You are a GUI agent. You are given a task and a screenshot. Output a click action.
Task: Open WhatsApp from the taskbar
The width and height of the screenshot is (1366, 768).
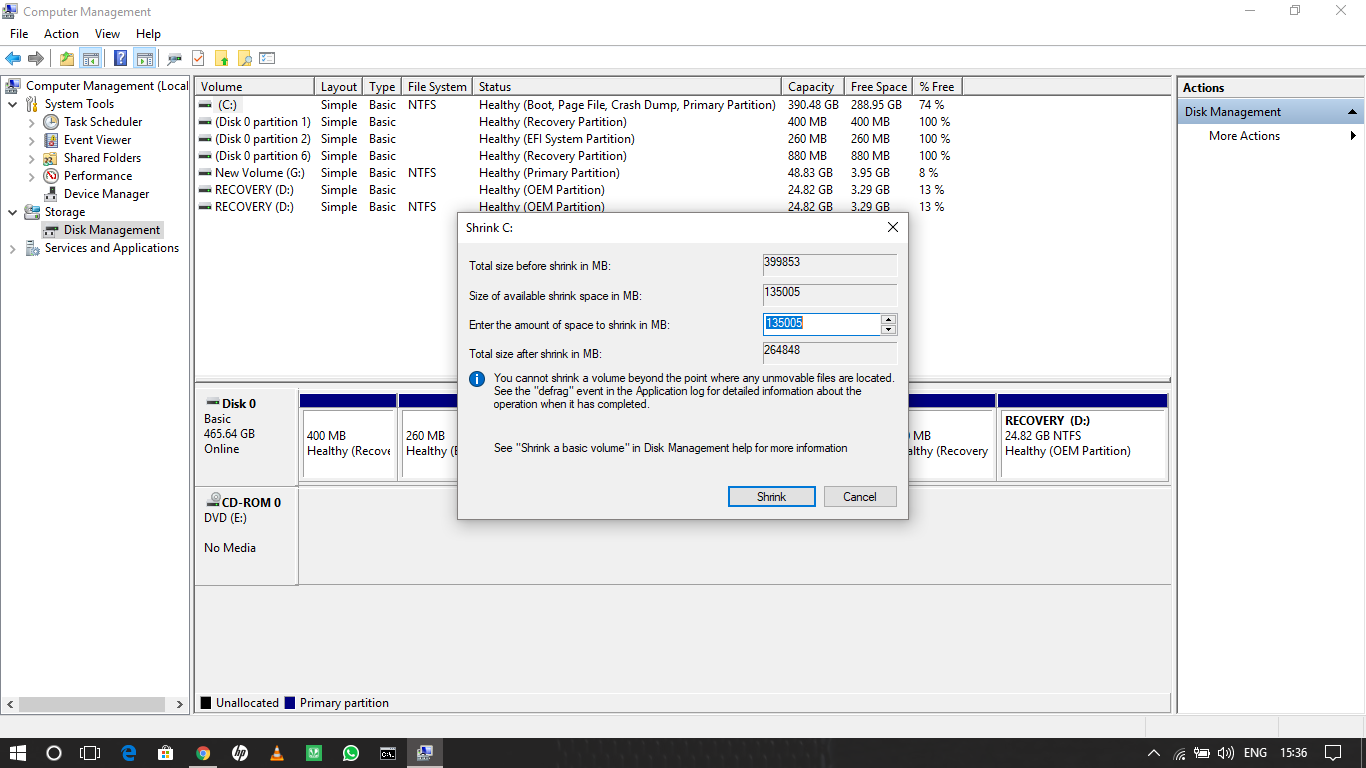point(350,752)
